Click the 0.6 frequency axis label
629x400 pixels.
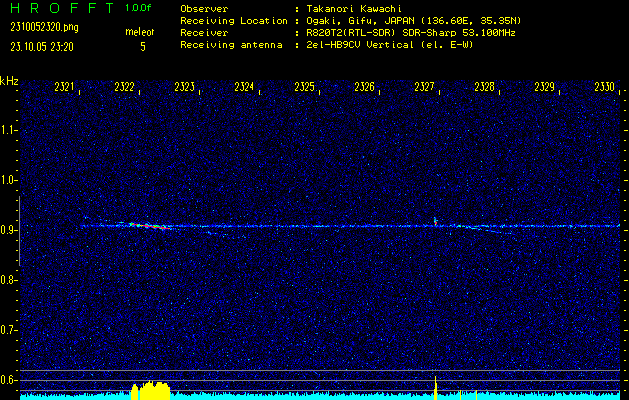point(9,379)
